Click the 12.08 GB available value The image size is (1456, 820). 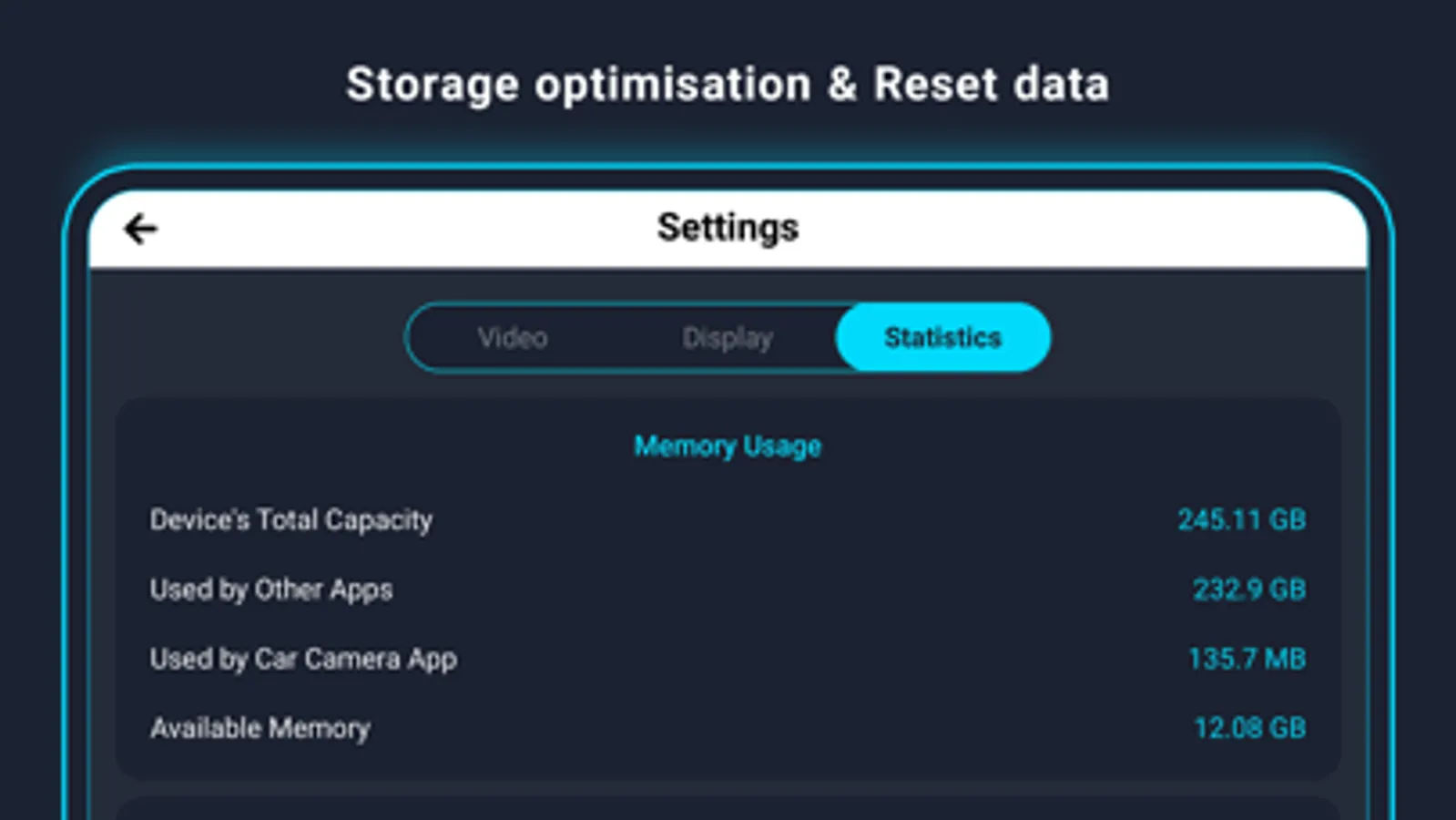(1249, 728)
